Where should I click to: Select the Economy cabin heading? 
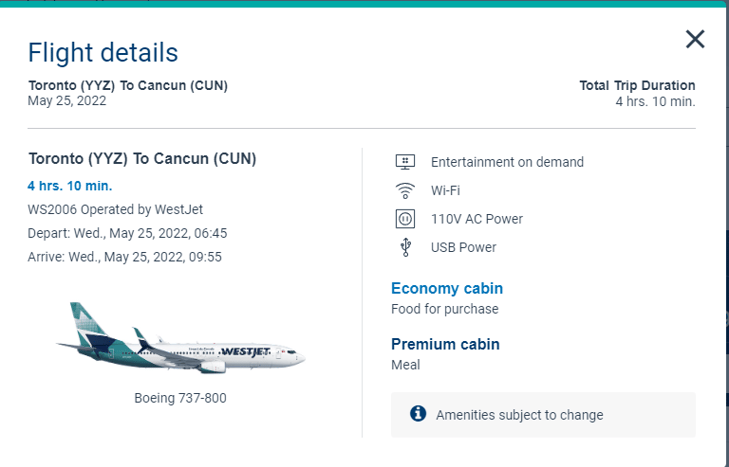click(447, 288)
